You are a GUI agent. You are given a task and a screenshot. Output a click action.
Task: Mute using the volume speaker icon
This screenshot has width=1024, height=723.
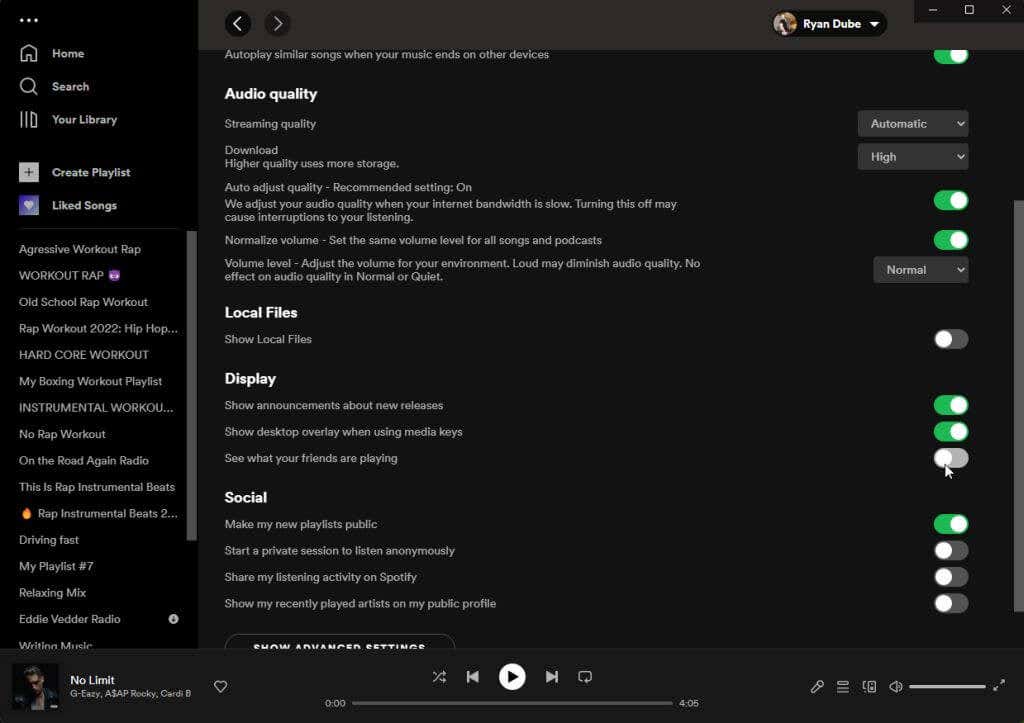tap(896, 686)
